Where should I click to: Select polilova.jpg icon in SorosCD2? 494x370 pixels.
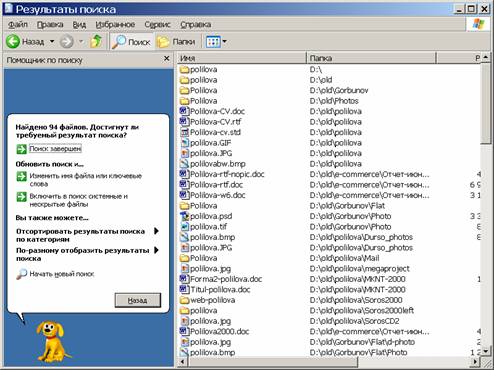click(x=184, y=321)
